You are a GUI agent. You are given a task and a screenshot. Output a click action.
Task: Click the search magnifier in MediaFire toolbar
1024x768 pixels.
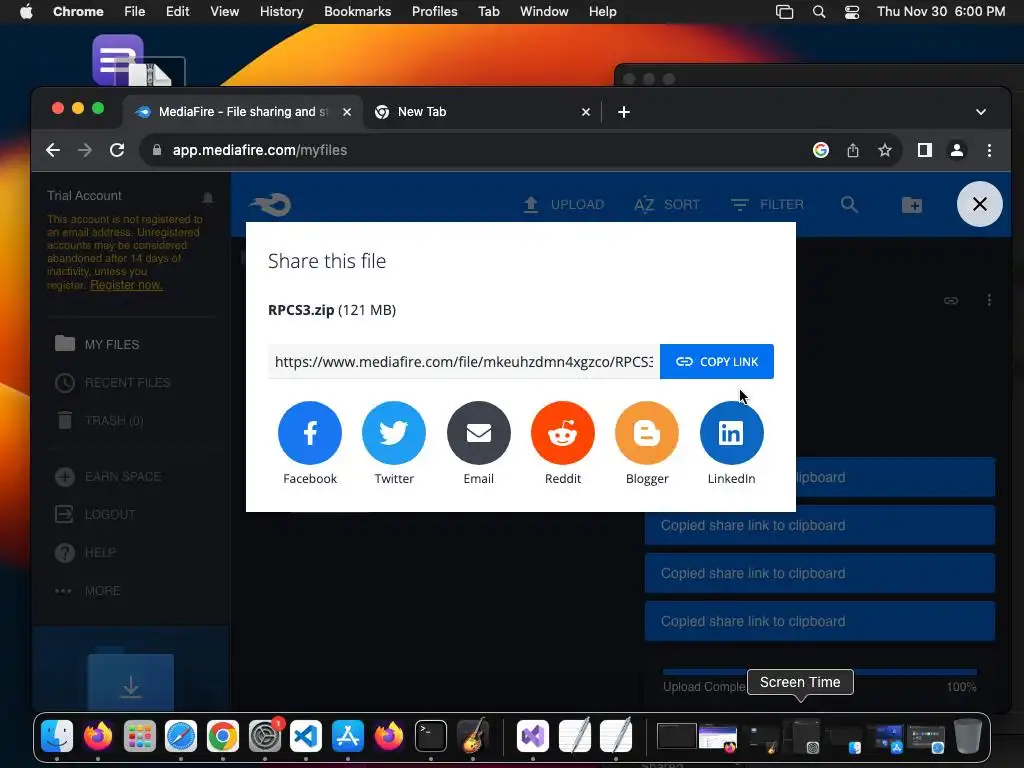click(x=849, y=204)
